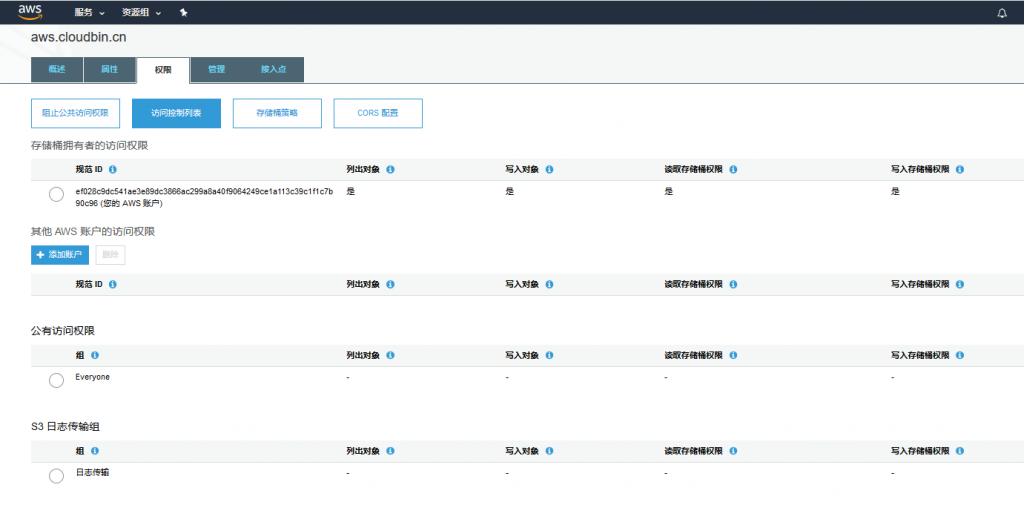Click info icon beside other accounts 读取存储桶权限

(x=733, y=285)
